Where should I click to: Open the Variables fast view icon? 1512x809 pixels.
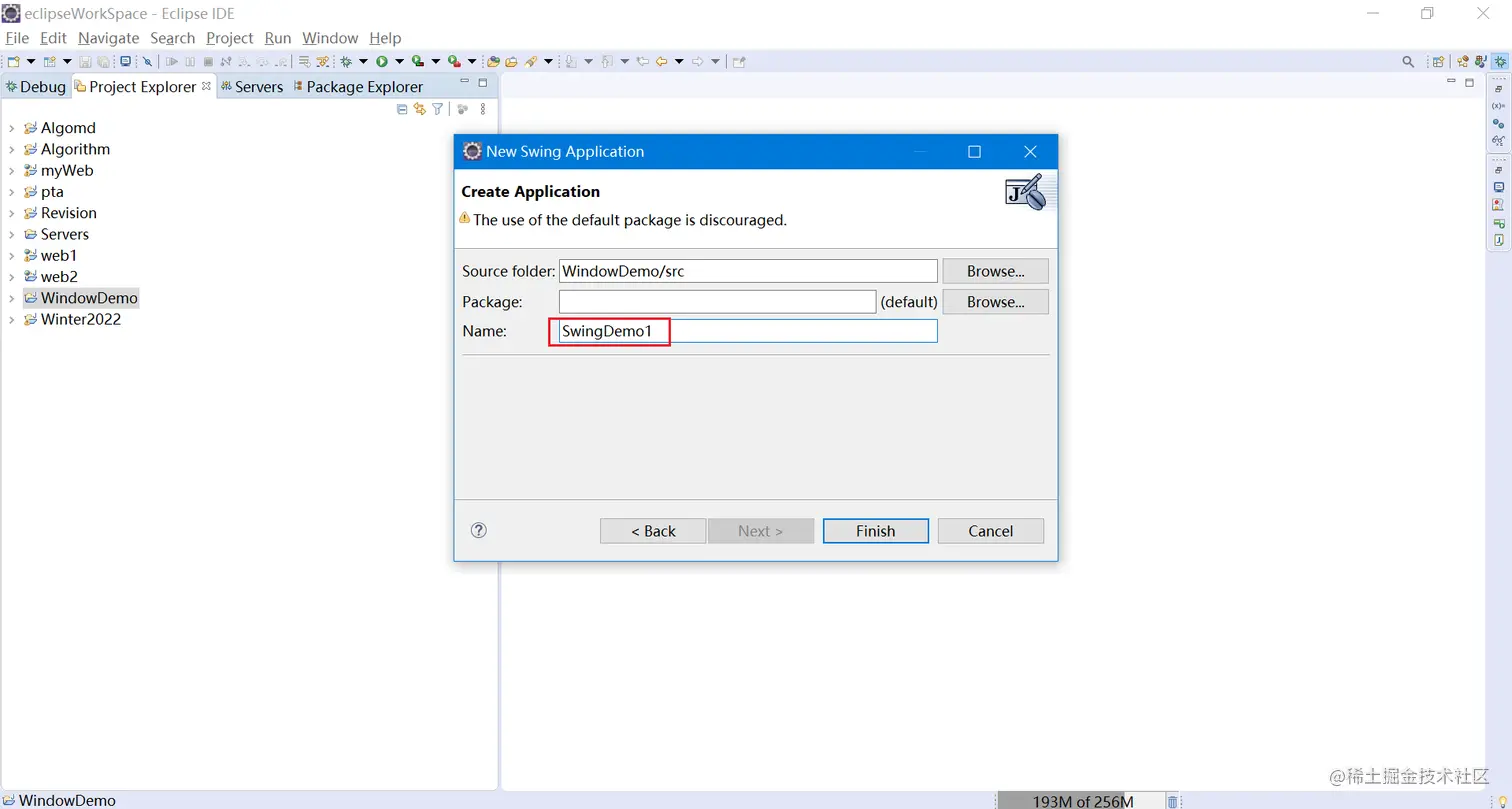click(1498, 105)
